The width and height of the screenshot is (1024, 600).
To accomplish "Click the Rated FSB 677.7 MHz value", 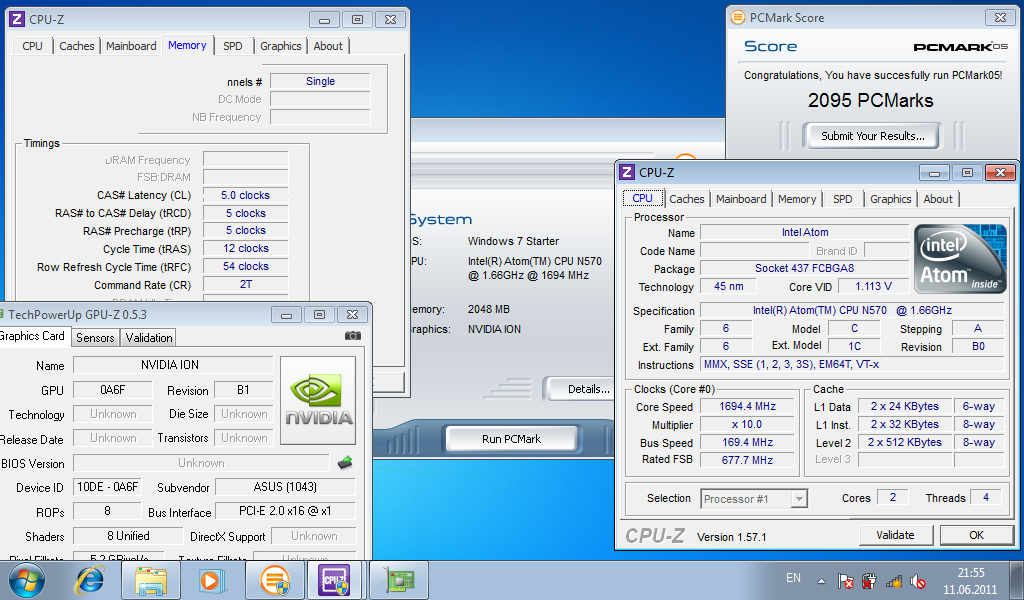I will [x=748, y=460].
